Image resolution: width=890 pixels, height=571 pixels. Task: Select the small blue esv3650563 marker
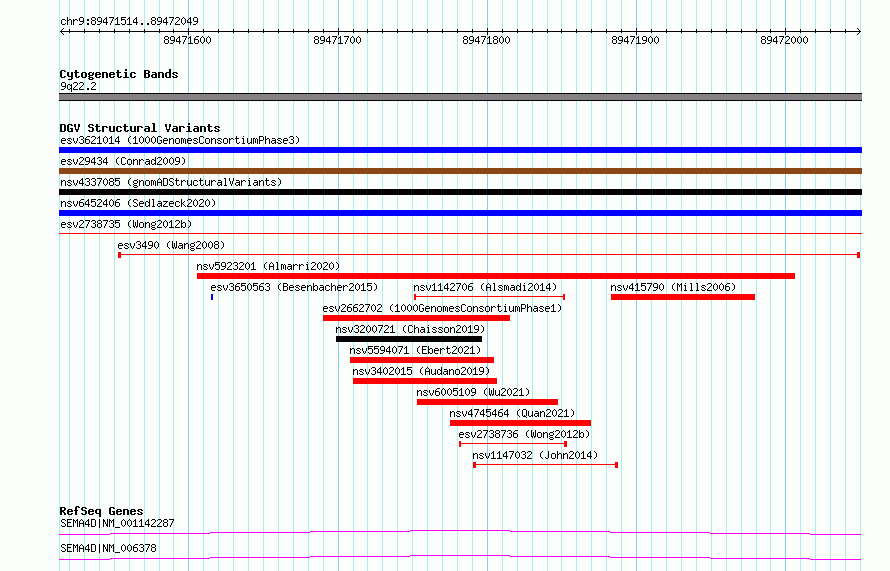click(212, 297)
